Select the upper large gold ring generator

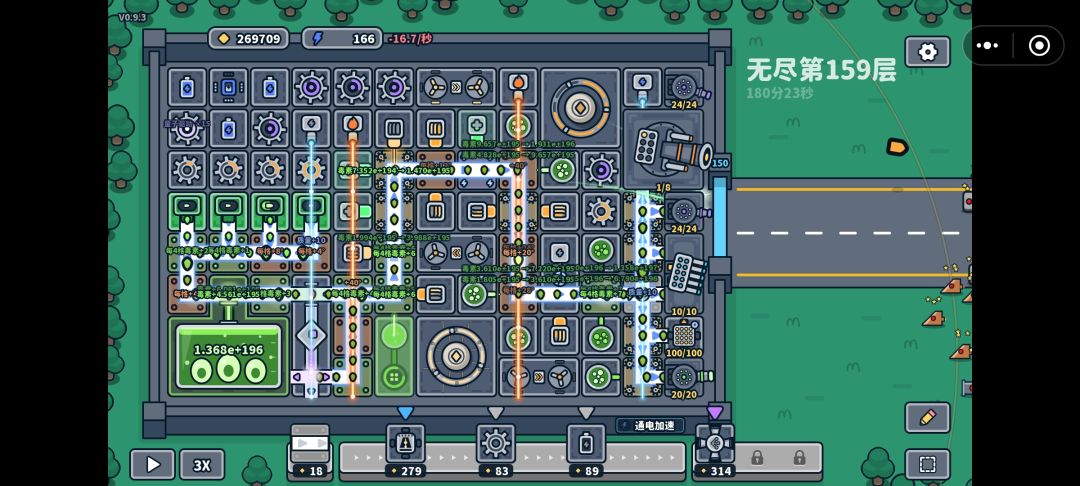pyautogui.click(x=580, y=107)
